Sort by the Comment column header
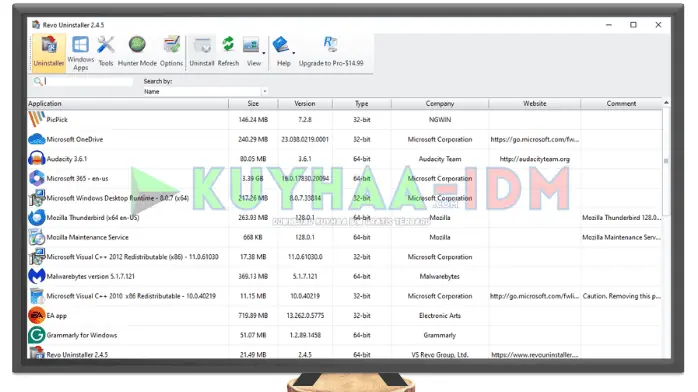Screen dimensions: 698x392 point(621,103)
